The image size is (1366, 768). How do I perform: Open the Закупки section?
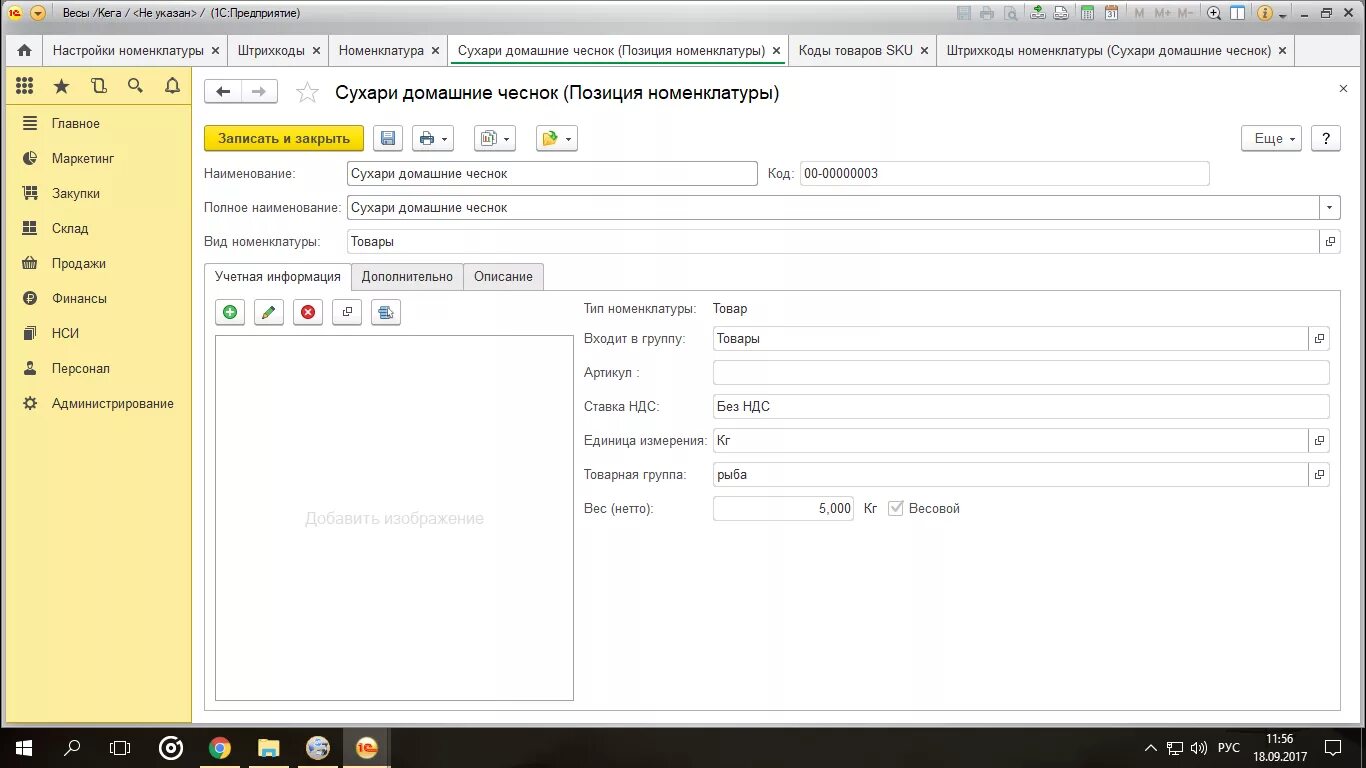[x=76, y=193]
